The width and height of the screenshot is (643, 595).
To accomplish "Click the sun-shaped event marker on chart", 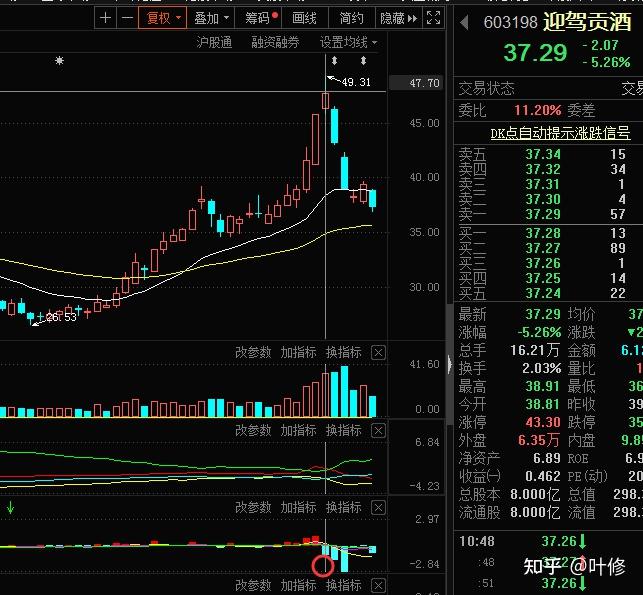I will tap(59, 61).
